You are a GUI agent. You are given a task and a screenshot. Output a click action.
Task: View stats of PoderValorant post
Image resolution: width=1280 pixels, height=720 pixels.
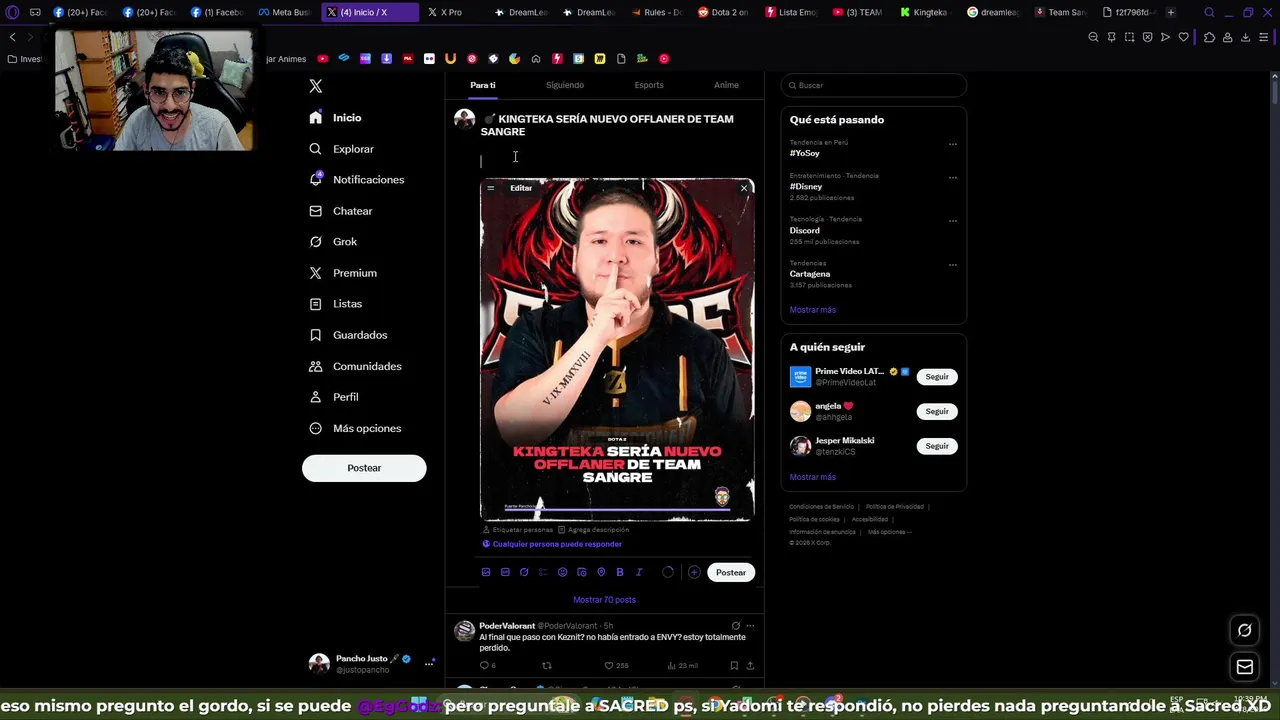682,666
